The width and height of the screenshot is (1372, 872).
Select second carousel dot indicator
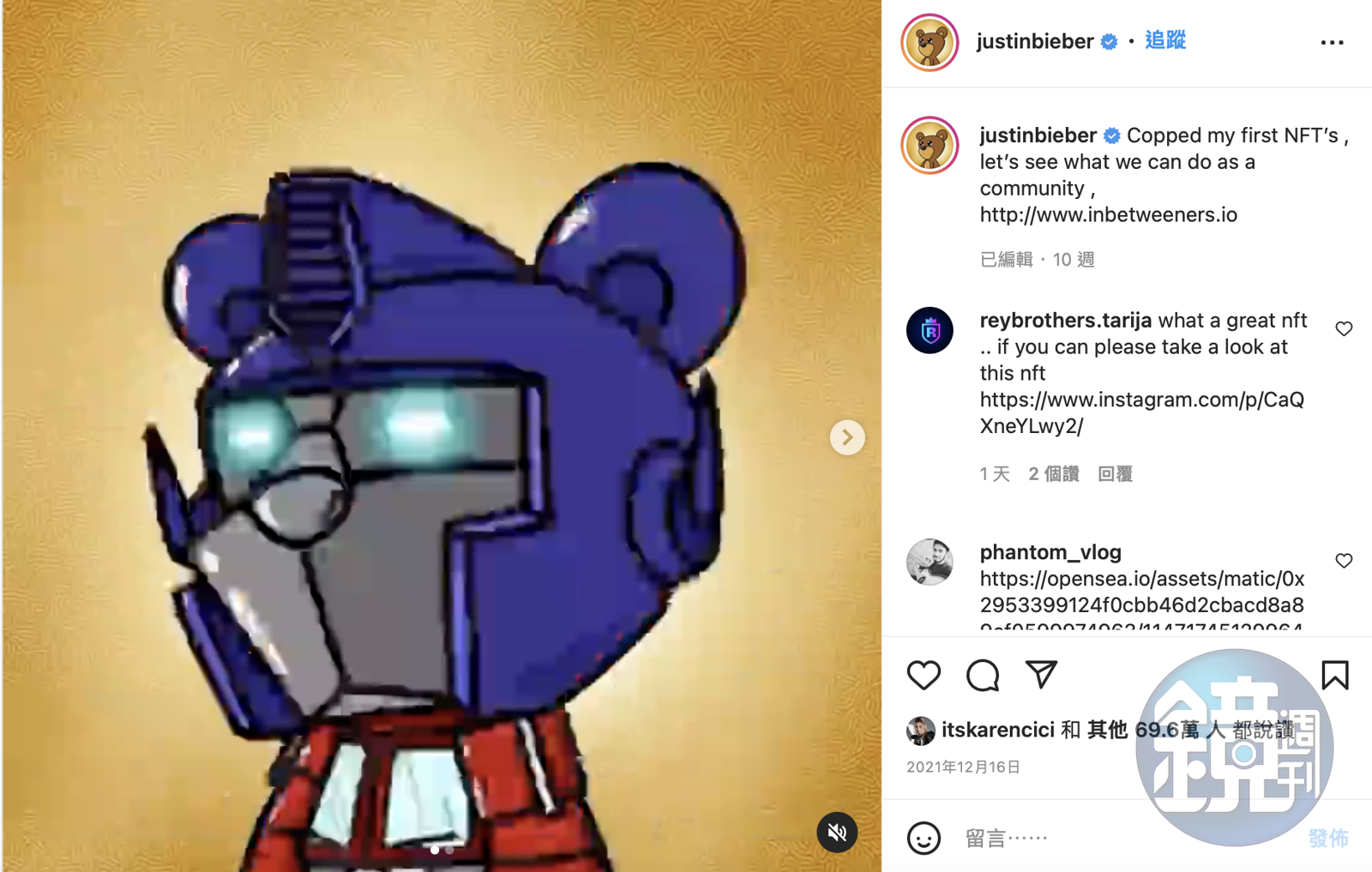point(449,851)
